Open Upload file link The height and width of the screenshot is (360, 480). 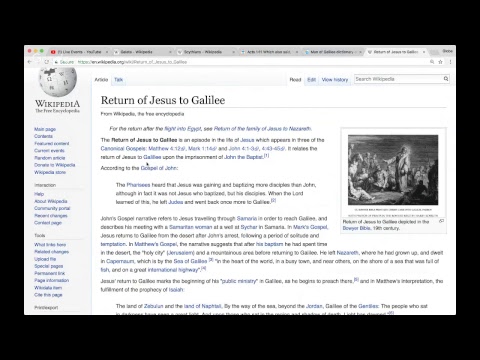coord(45,259)
